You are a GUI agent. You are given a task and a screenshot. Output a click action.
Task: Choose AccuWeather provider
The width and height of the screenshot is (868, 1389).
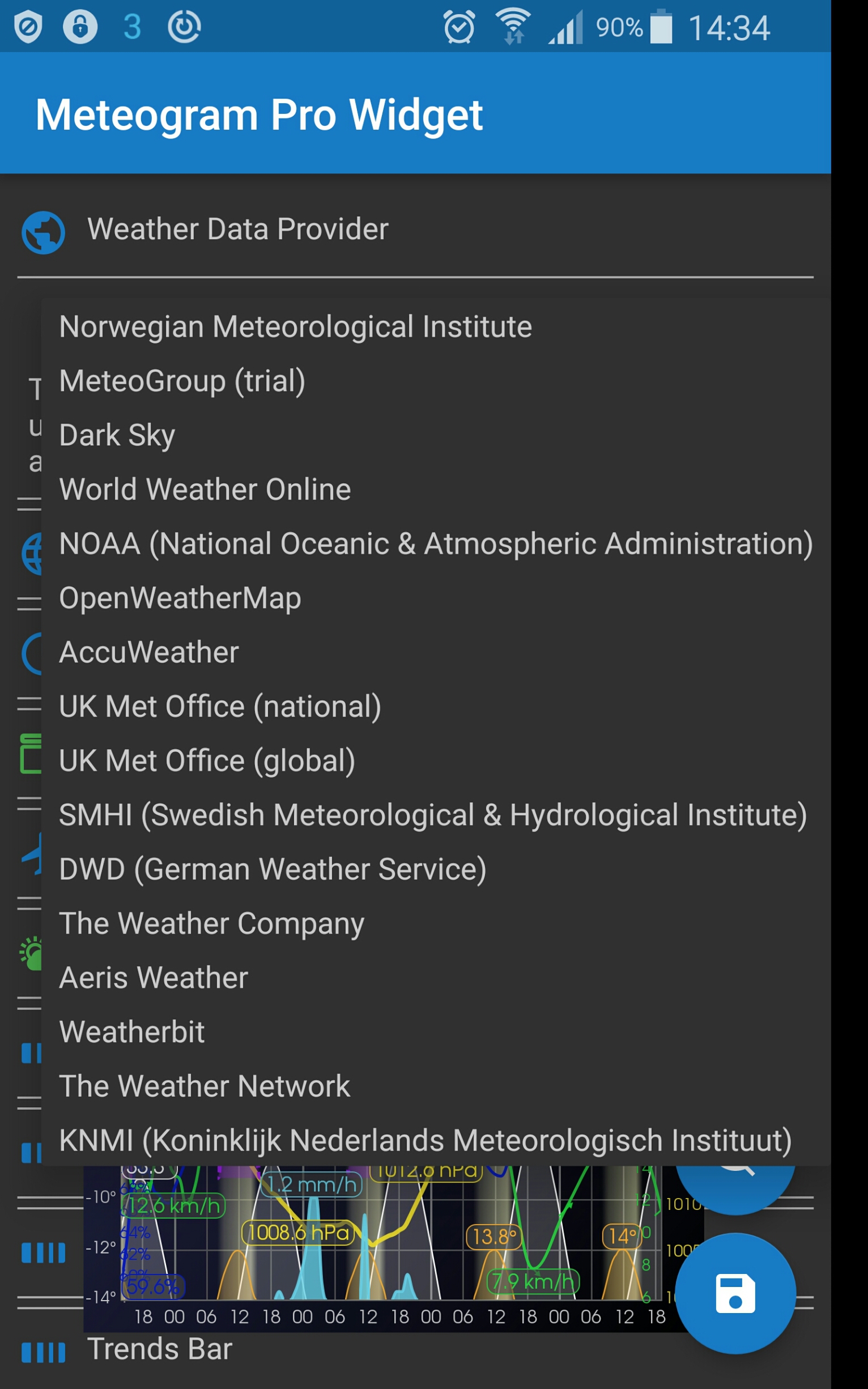coord(148,652)
